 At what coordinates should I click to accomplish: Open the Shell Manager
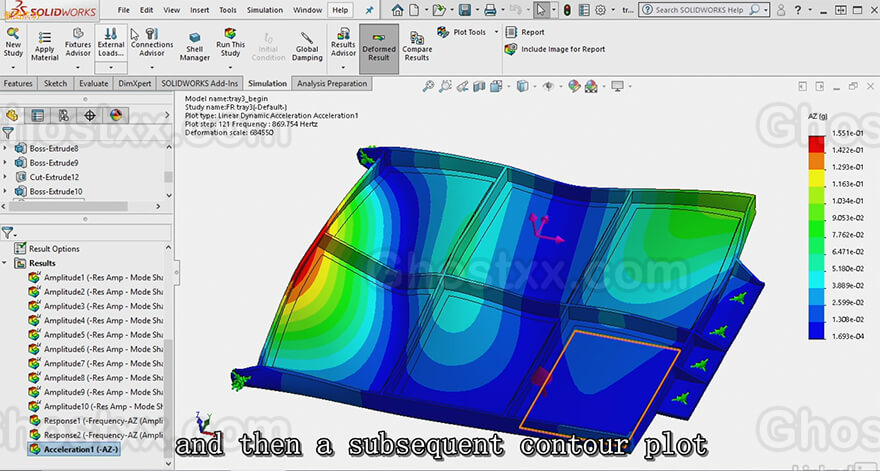[195, 47]
